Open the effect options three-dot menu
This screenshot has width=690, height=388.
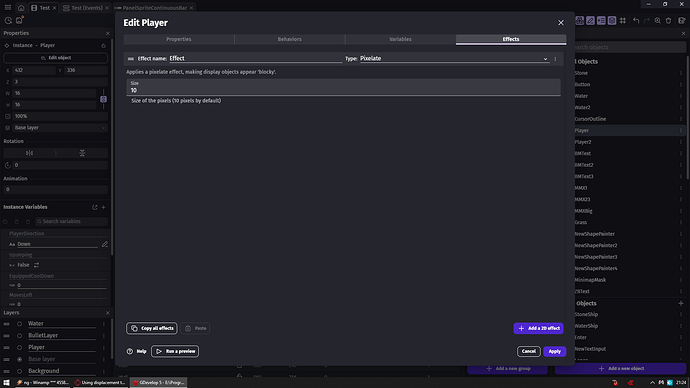[555, 59]
